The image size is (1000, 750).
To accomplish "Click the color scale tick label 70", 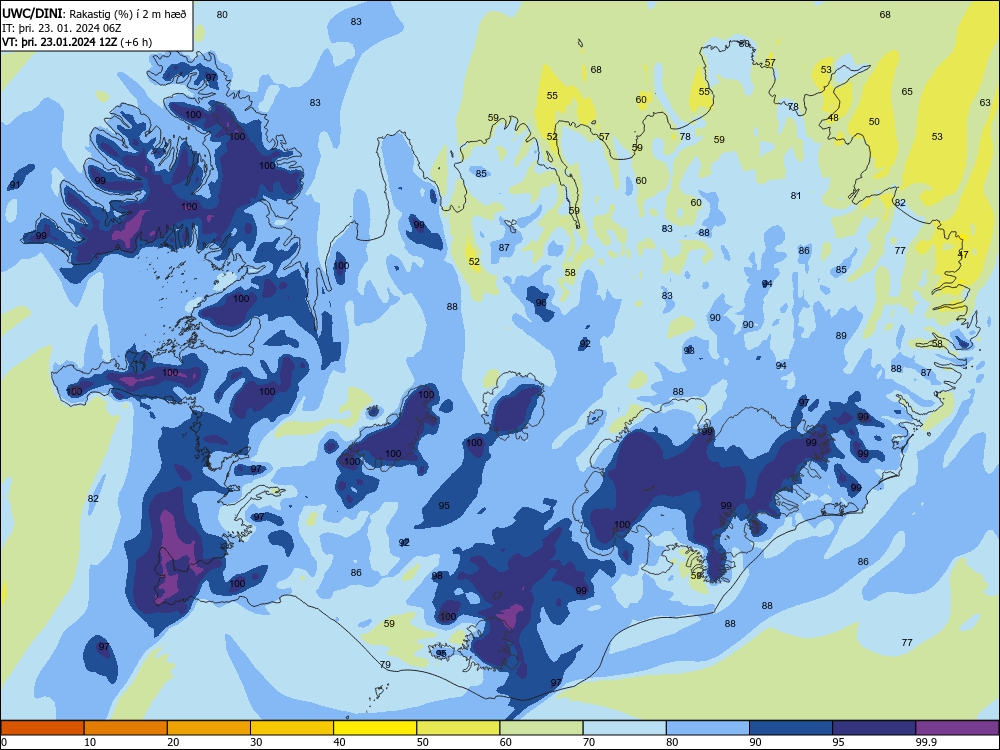I will coord(589,742).
